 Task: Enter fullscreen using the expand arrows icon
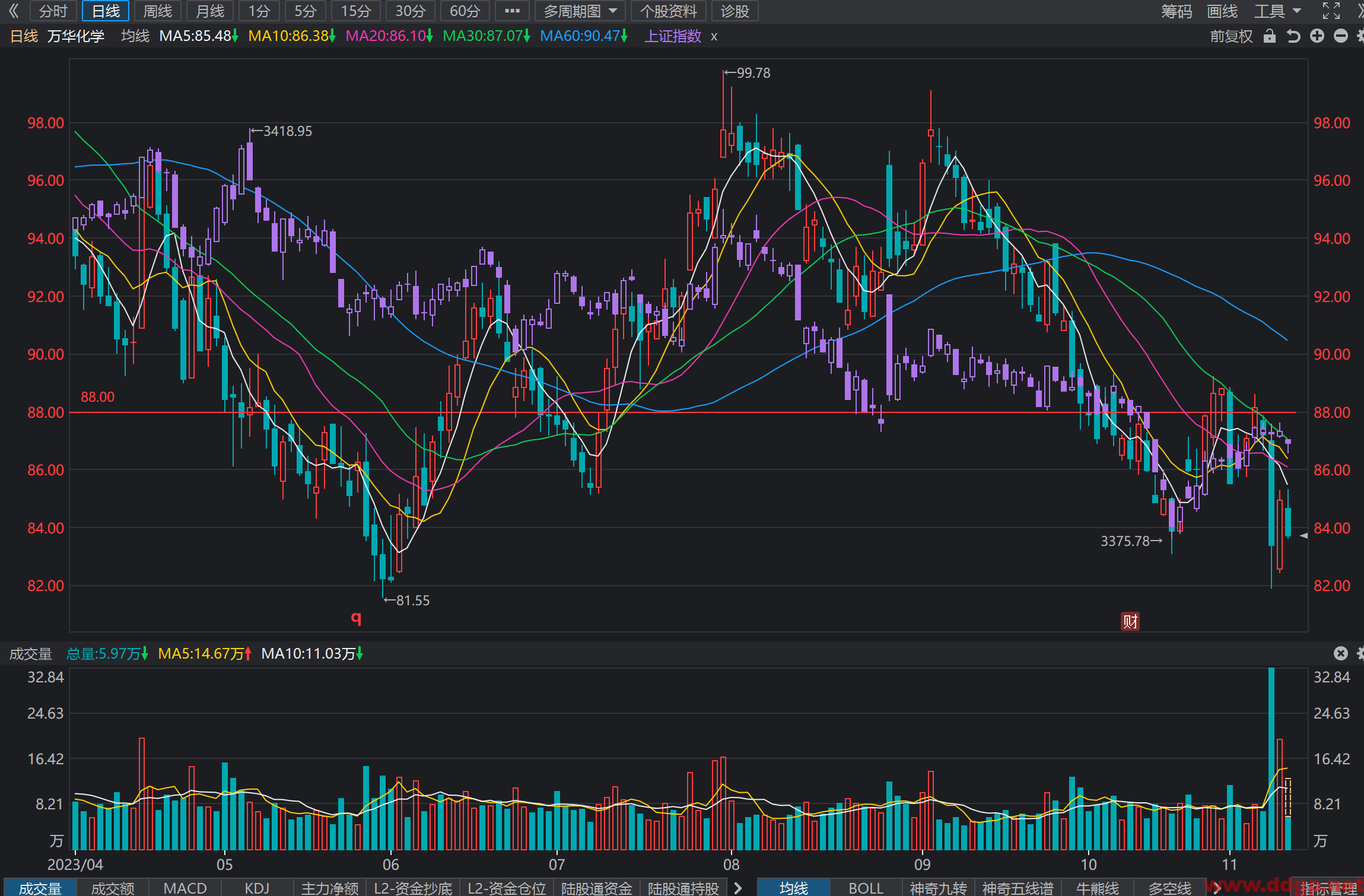click(1331, 11)
